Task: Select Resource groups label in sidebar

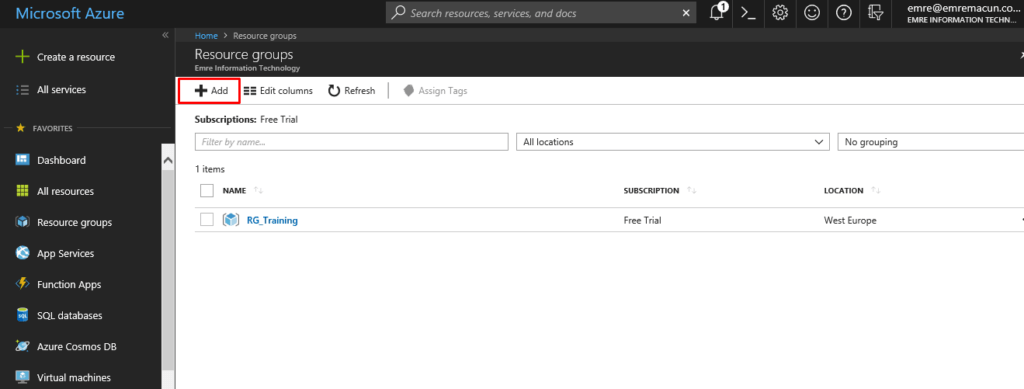Action: point(74,223)
